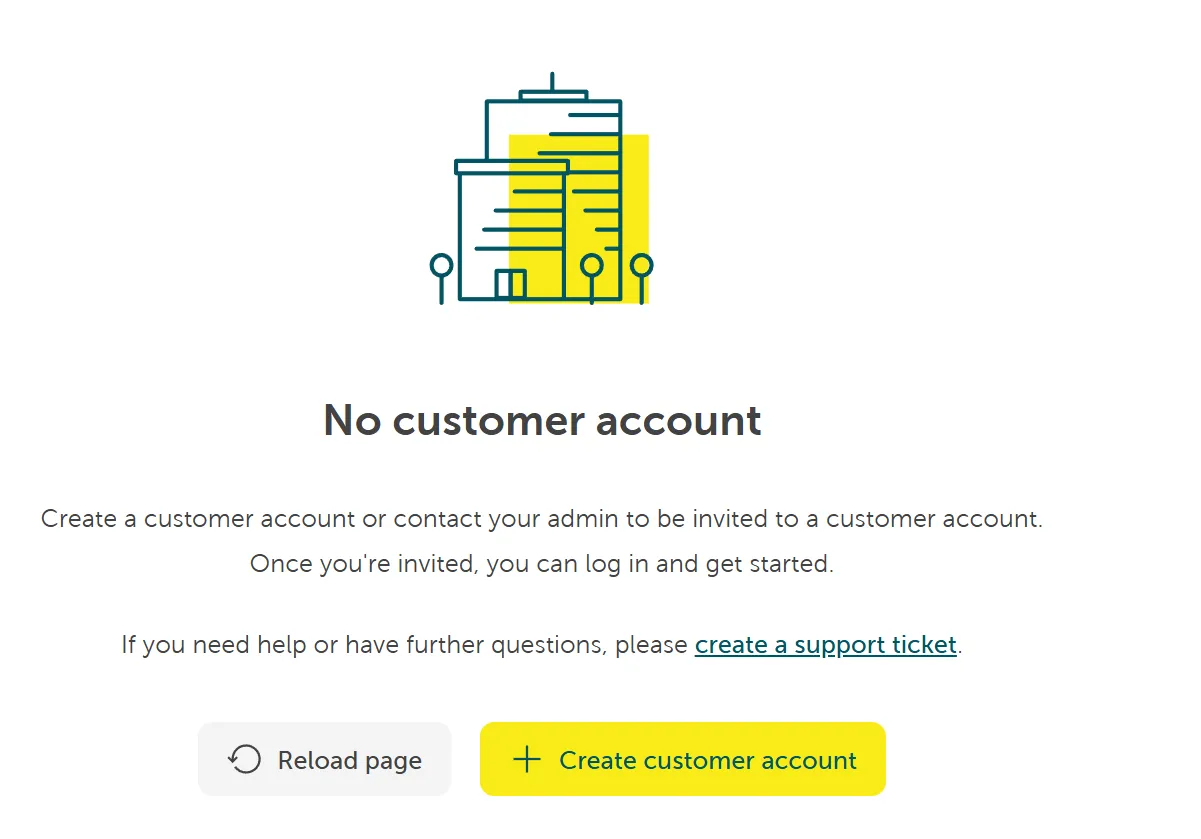Click the antenna atop the illustrated tower

coord(551,80)
